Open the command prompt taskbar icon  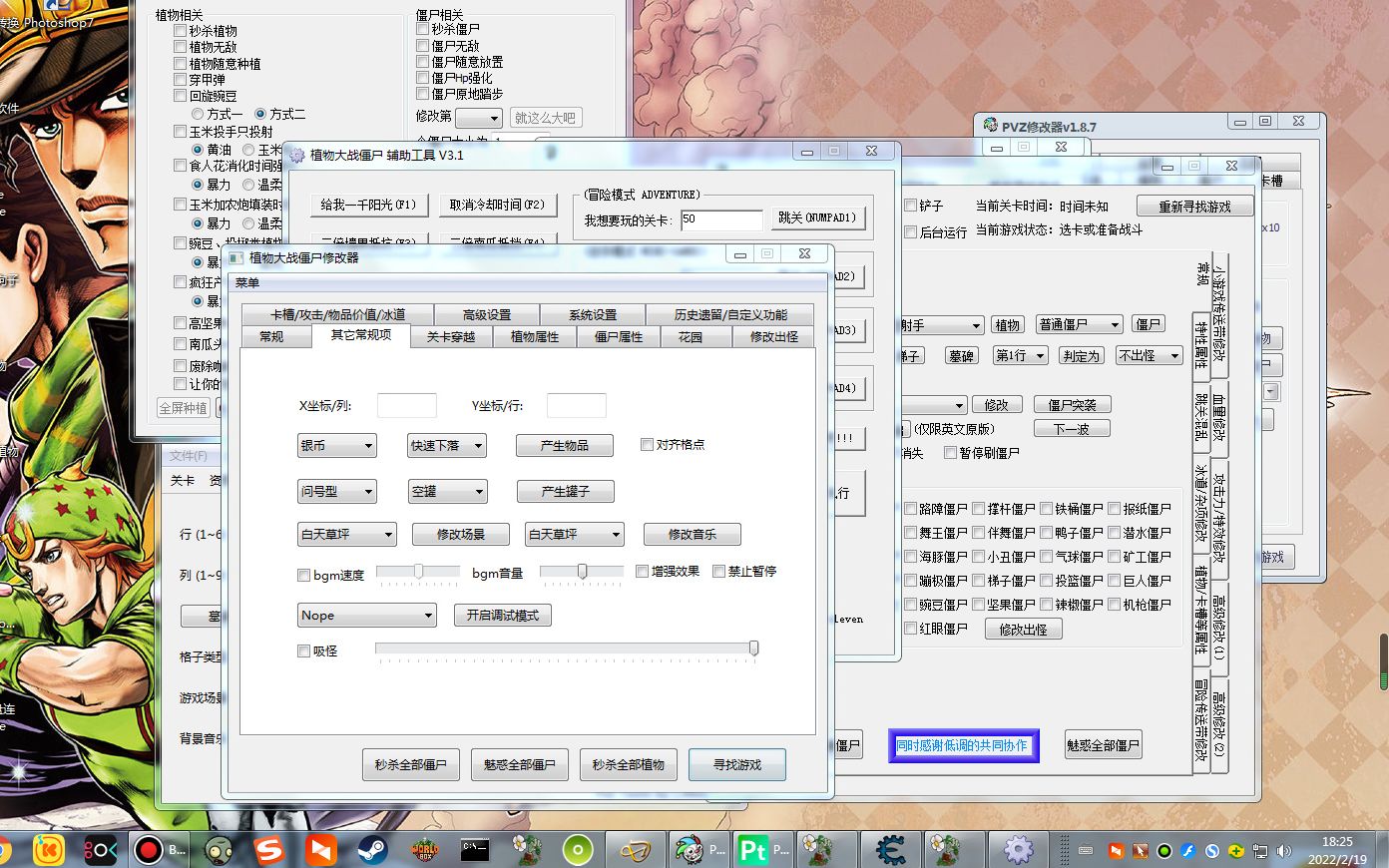point(475,850)
